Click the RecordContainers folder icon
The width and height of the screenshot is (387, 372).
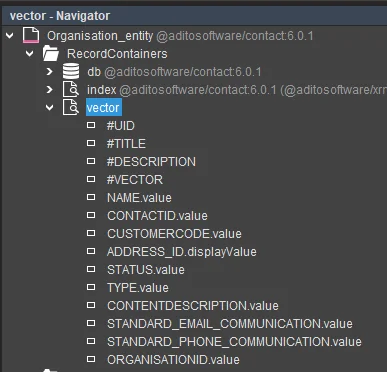coord(51,53)
